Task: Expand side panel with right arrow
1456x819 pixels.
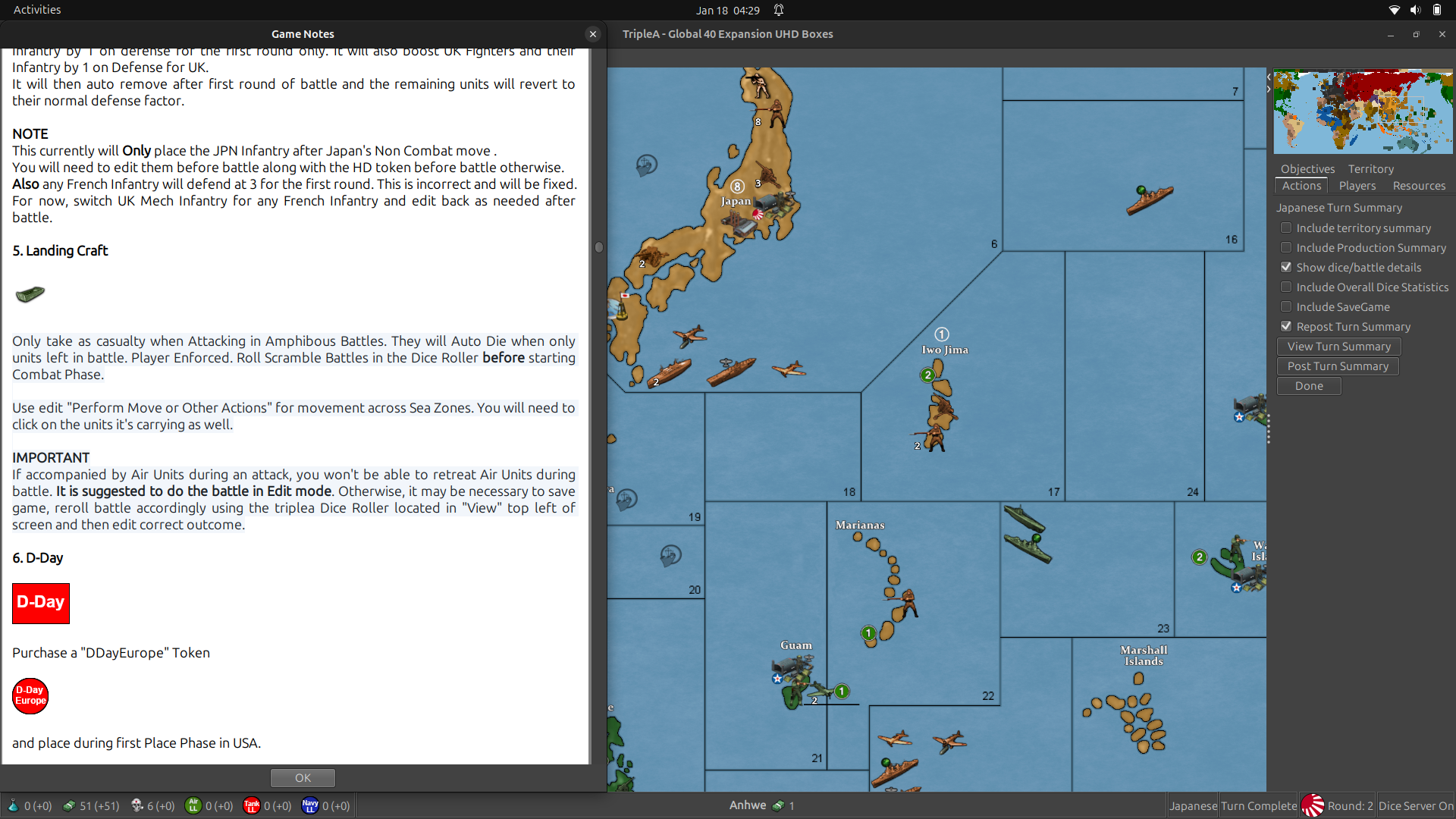Action: point(1269,89)
